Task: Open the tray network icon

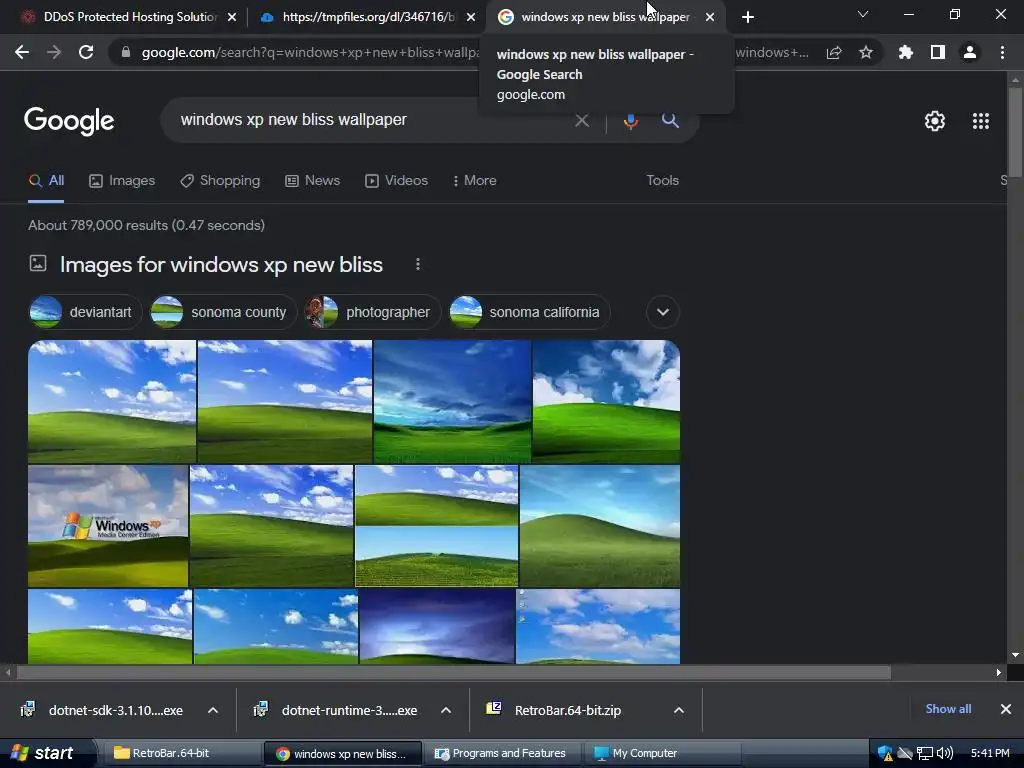Action: [924, 753]
